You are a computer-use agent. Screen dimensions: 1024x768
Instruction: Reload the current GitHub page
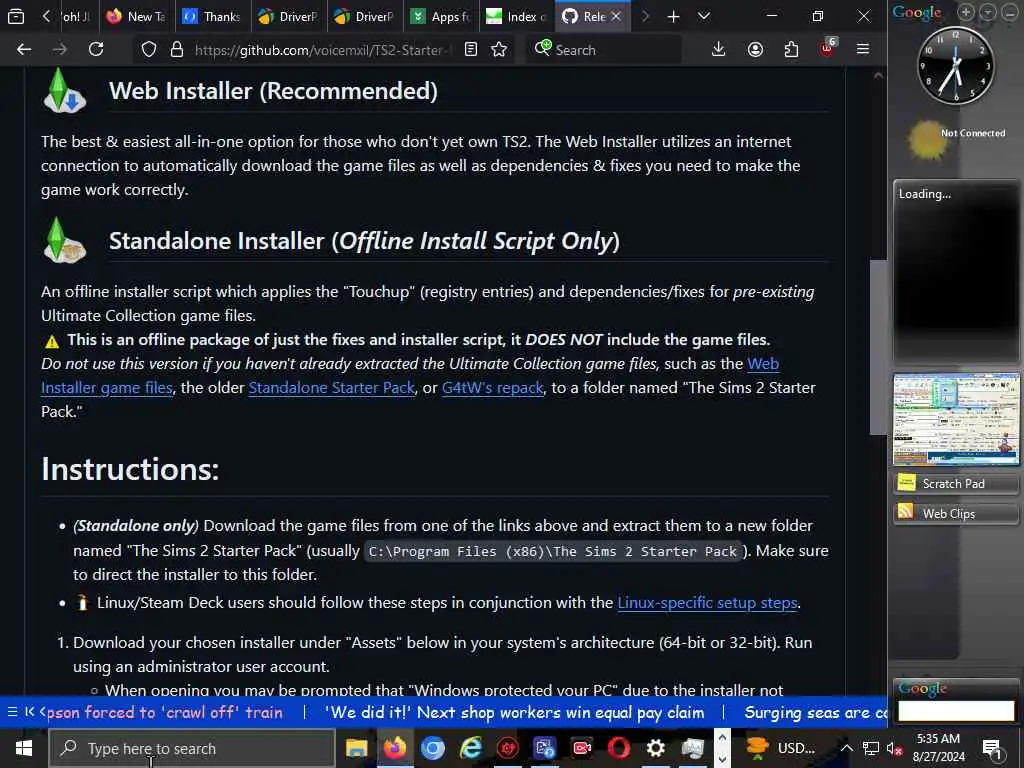[96, 50]
